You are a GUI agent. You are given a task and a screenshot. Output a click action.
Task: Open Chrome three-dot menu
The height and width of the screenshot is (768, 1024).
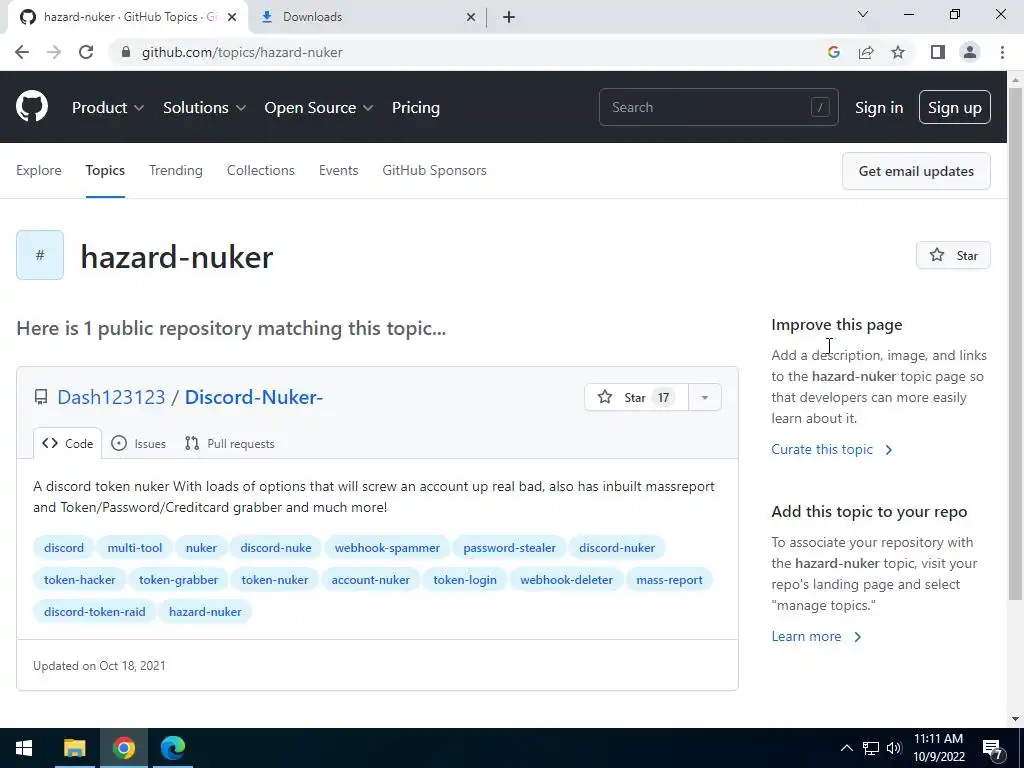point(1002,52)
